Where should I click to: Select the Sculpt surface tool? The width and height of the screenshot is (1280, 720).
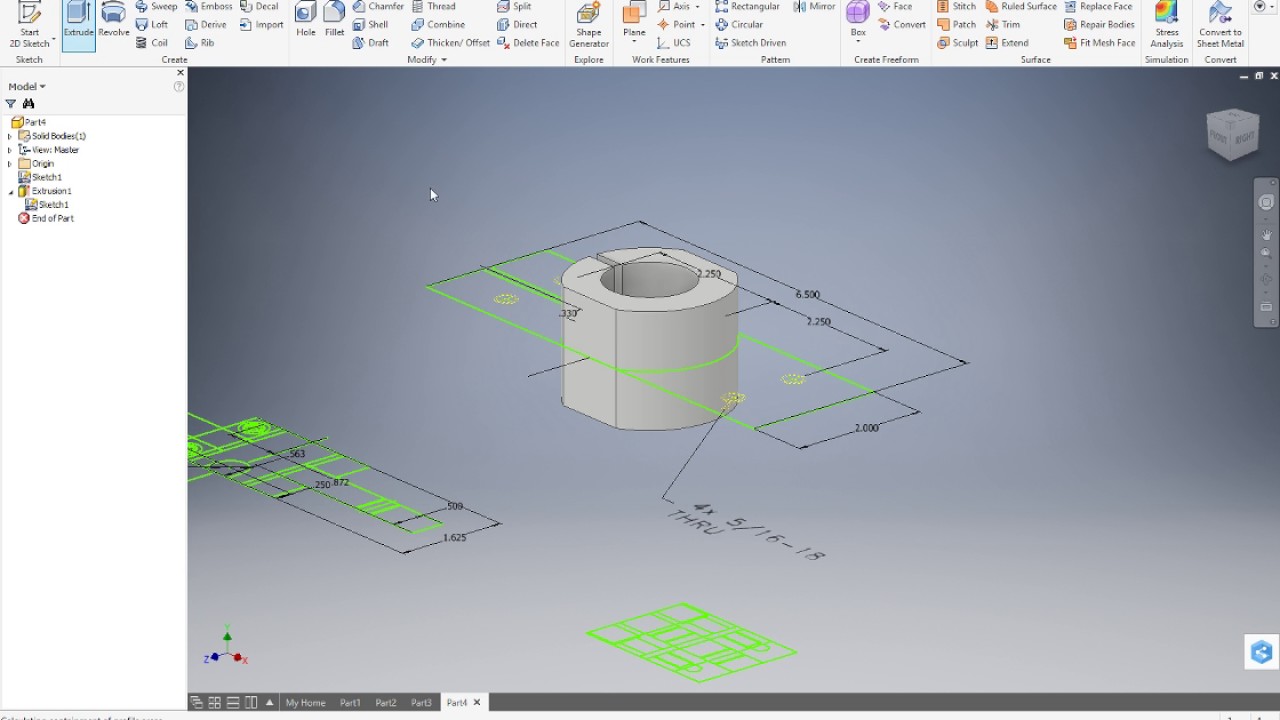coord(957,42)
